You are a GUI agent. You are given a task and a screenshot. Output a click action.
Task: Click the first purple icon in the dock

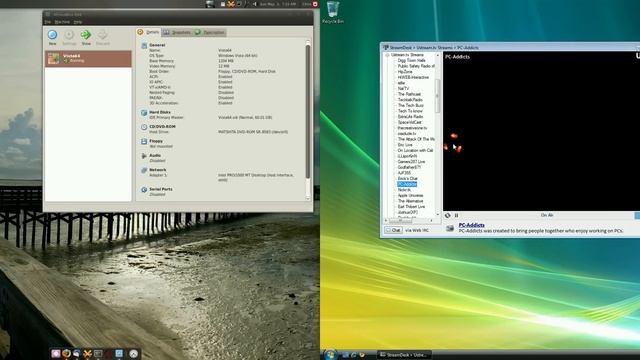point(56,354)
